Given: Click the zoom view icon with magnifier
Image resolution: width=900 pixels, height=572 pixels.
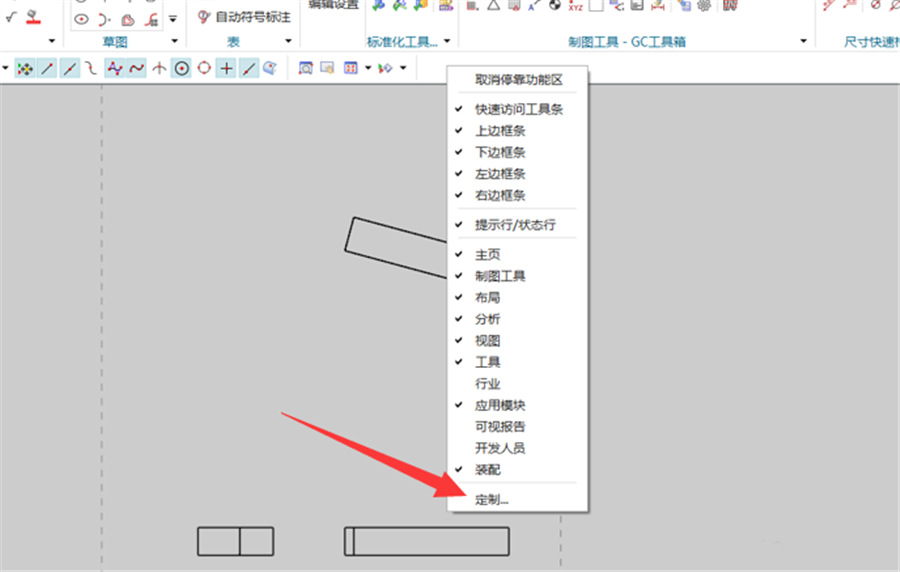Looking at the screenshot, I should (306, 68).
